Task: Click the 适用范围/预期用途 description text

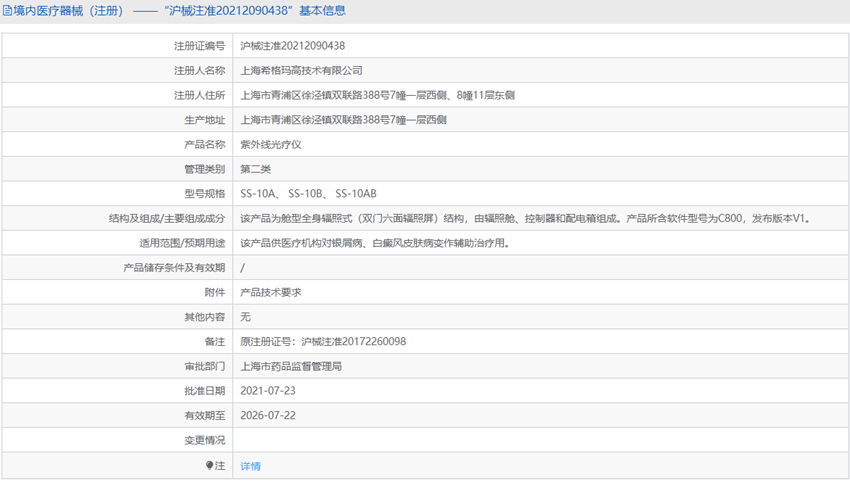Action: [x=375, y=243]
